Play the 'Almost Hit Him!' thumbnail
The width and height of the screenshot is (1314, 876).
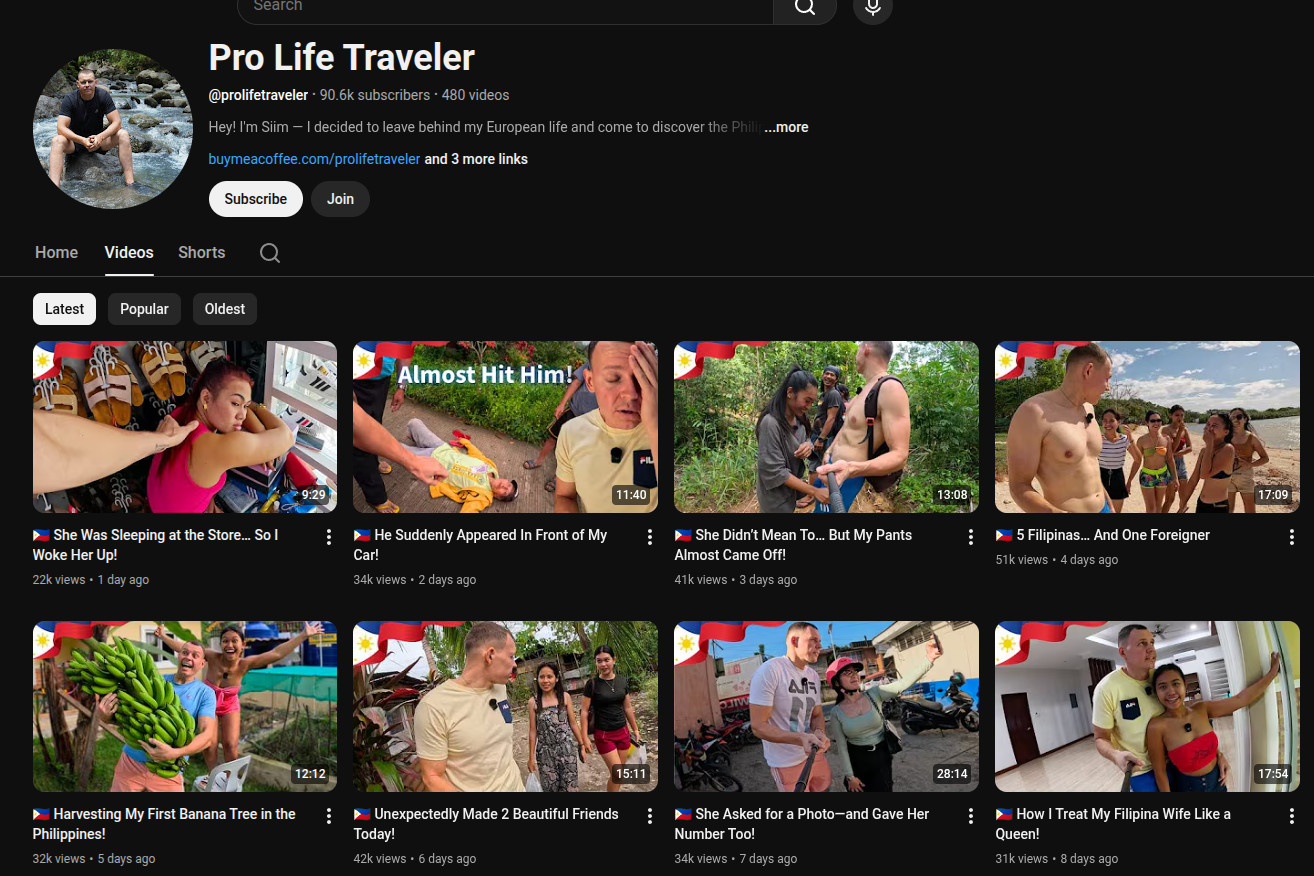coord(506,427)
